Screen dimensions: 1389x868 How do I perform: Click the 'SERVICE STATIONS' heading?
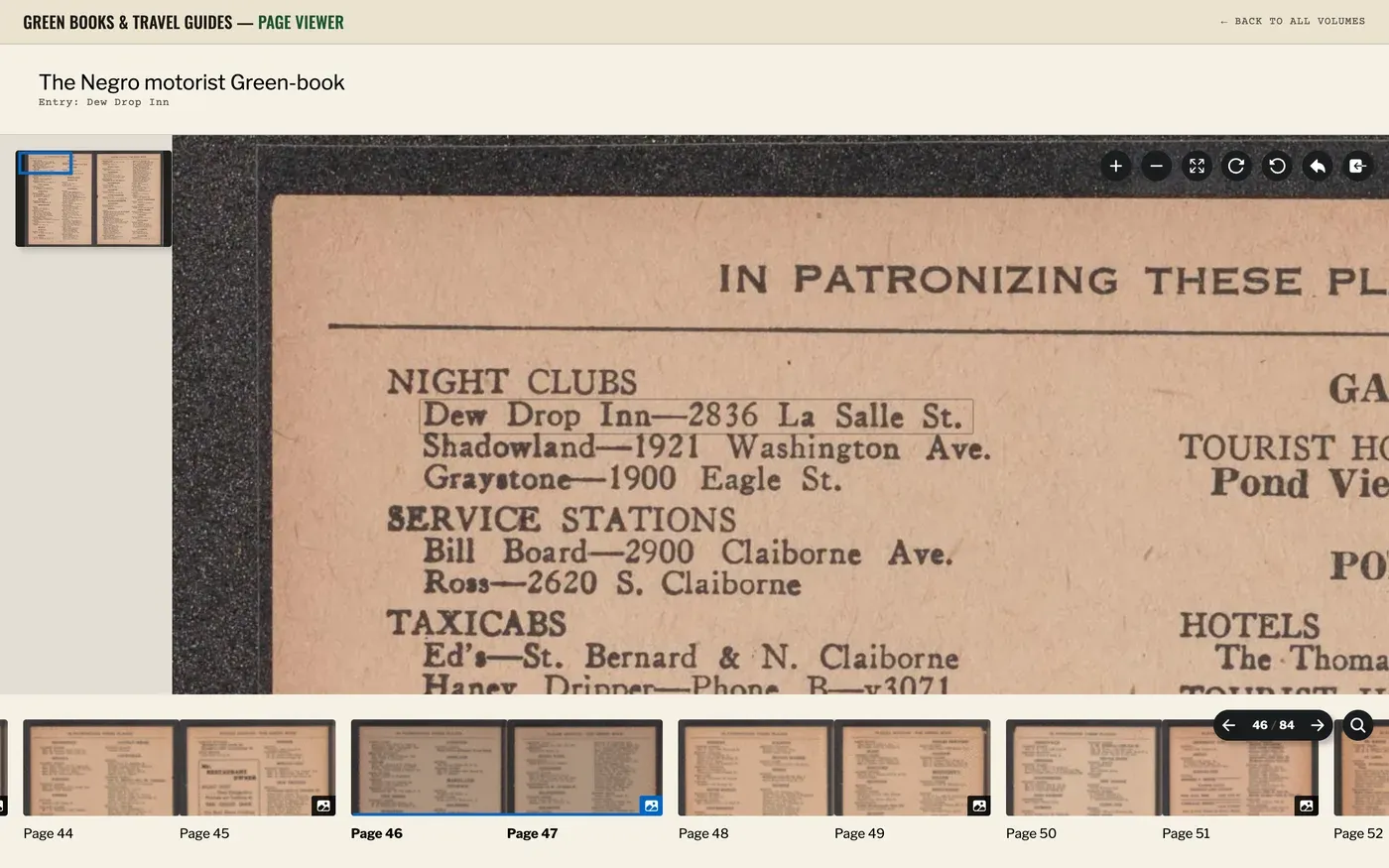(562, 519)
